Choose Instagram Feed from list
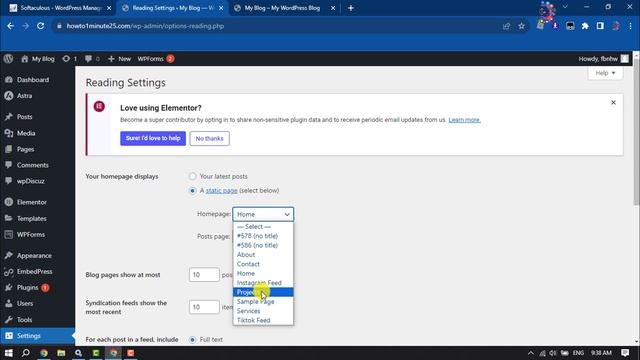The width and height of the screenshot is (640, 360). (x=263, y=283)
